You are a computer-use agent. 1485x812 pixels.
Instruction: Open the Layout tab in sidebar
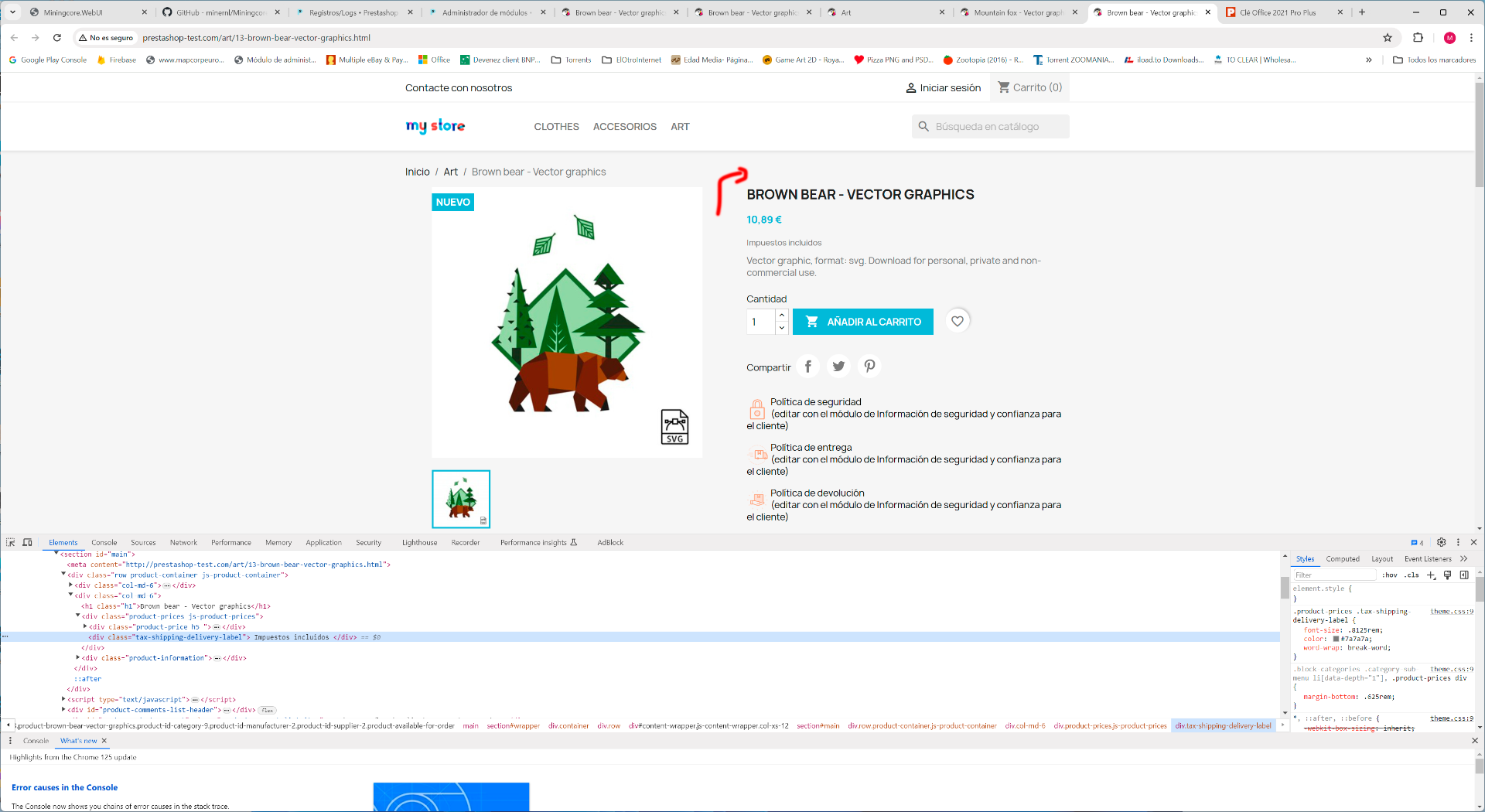[x=1382, y=558]
